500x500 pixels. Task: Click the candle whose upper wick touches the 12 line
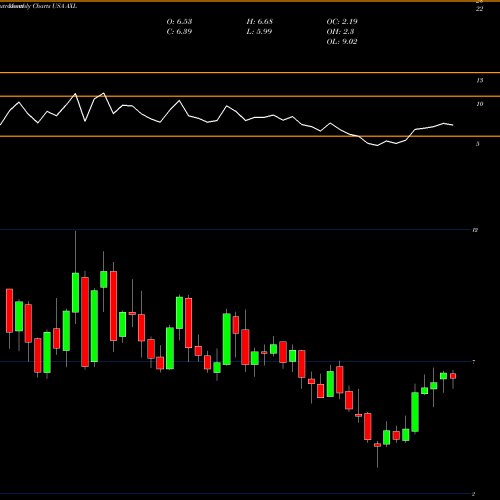75,293
